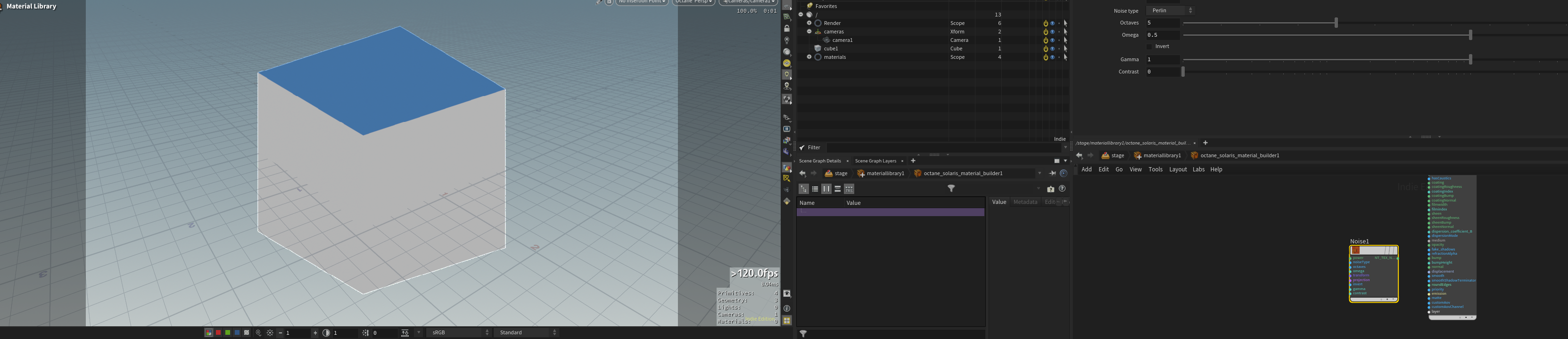Expand the materials scope tree node
The height and width of the screenshot is (339, 1568).
click(x=809, y=57)
